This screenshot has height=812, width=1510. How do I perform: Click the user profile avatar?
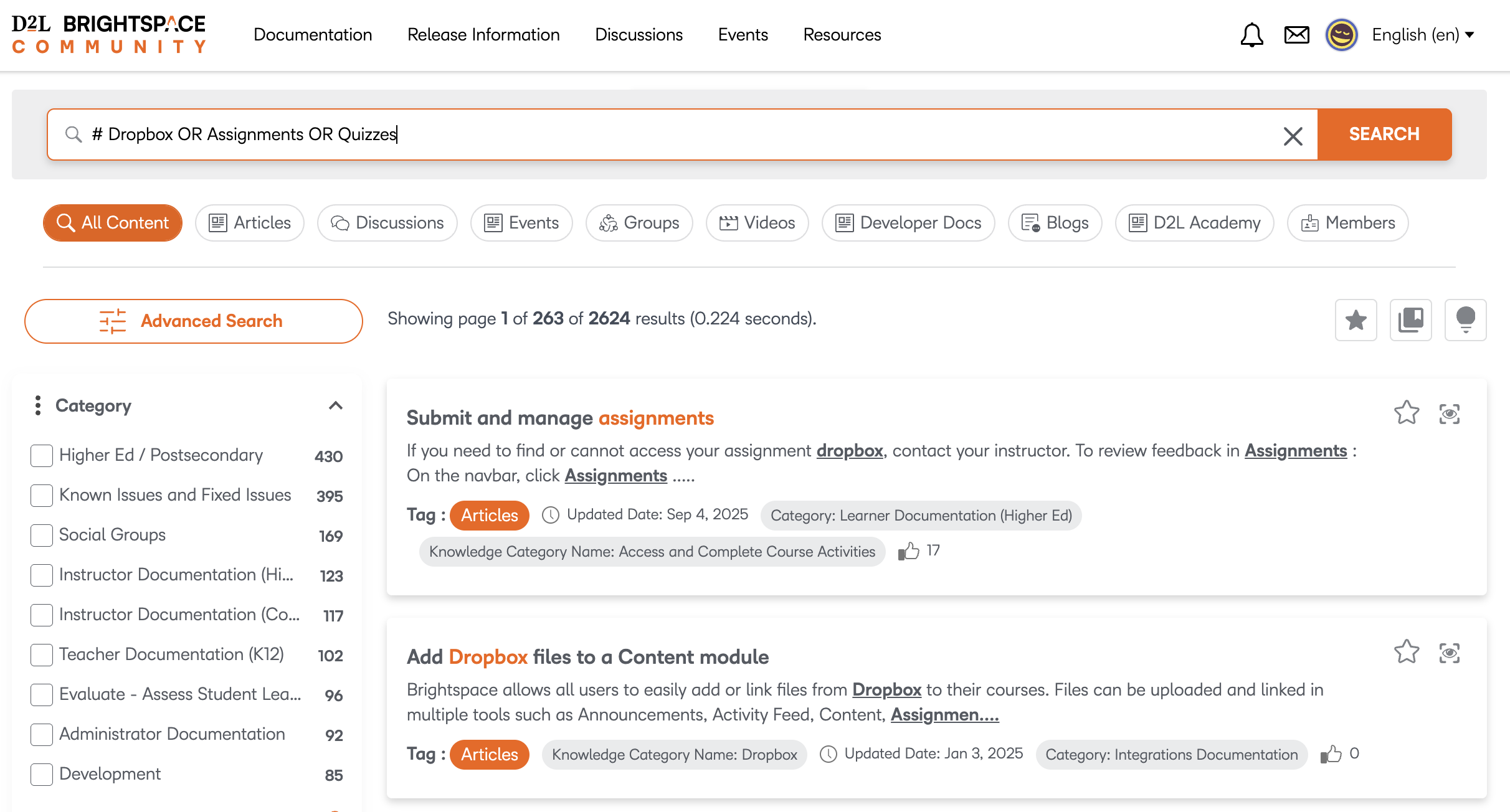click(1341, 35)
